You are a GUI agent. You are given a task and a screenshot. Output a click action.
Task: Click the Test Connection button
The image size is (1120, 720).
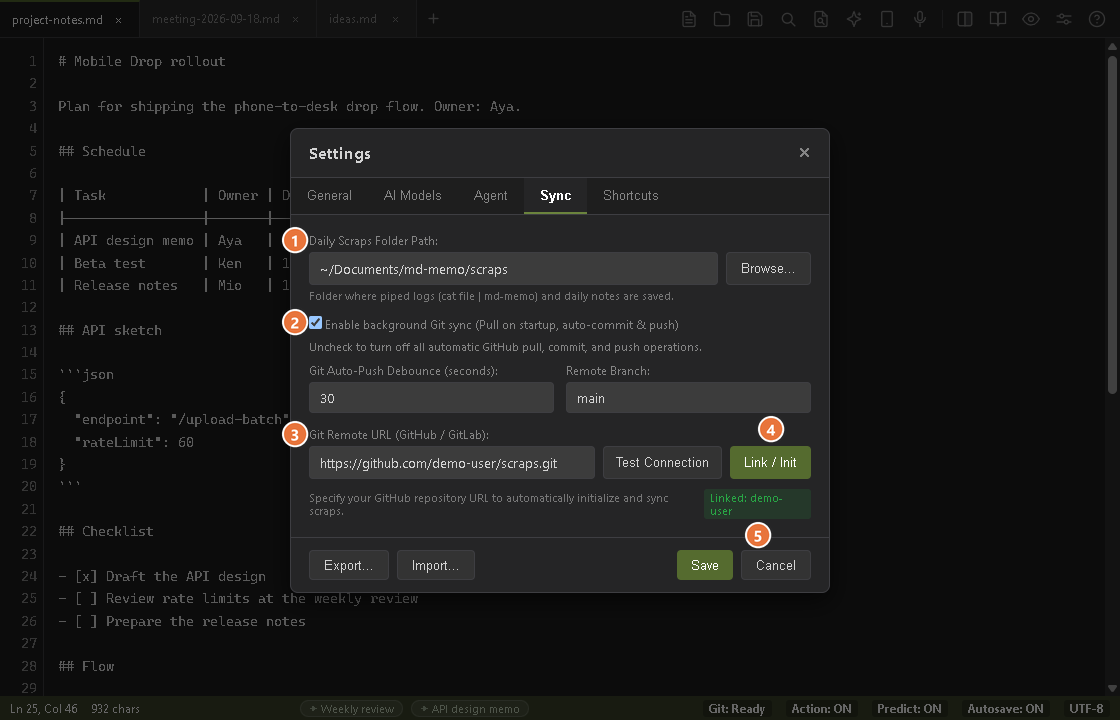pos(662,463)
